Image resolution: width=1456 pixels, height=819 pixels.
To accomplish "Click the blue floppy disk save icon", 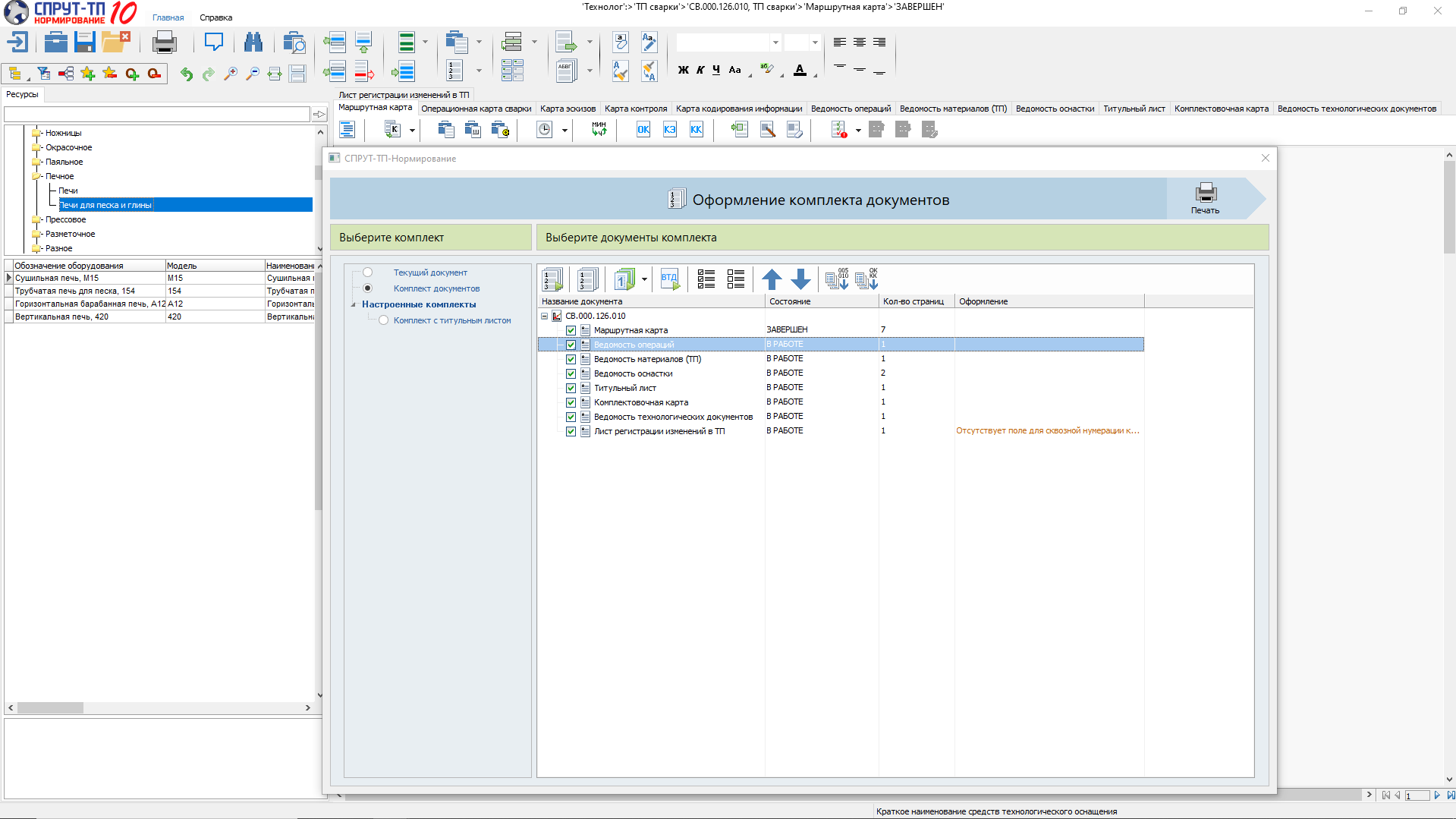I will click(x=85, y=43).
